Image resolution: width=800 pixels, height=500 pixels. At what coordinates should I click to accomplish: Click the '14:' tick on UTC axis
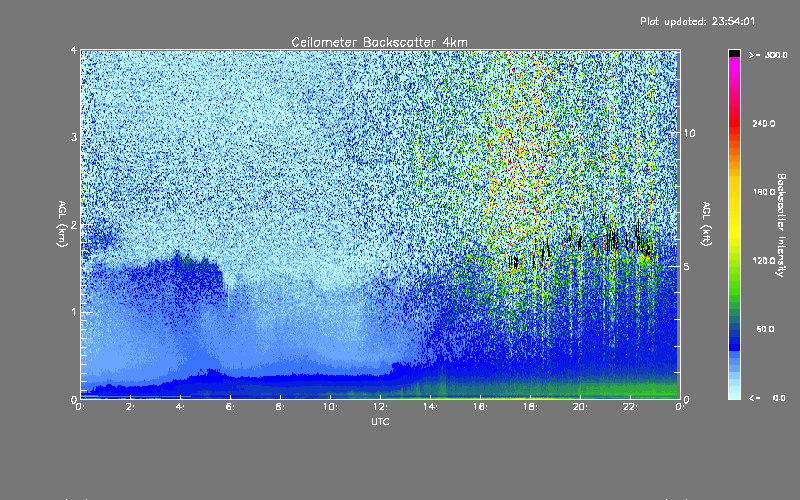click(430, 407)
